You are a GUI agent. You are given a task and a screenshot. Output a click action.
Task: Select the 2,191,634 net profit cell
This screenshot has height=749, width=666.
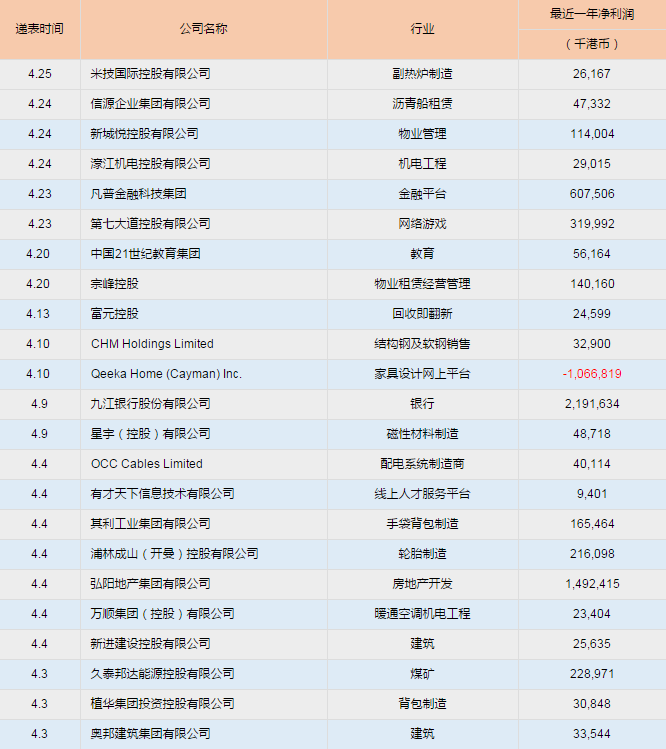point(592,404)
